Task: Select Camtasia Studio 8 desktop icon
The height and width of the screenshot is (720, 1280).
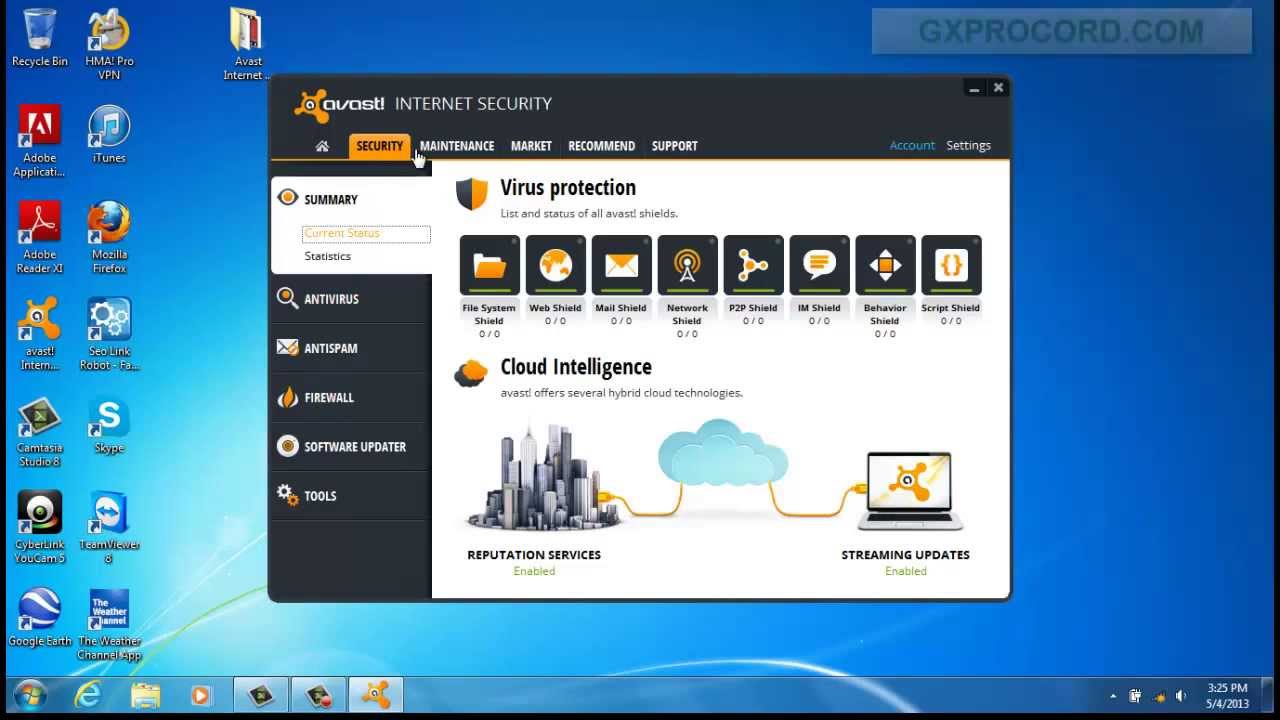Action: click(40, 432)
